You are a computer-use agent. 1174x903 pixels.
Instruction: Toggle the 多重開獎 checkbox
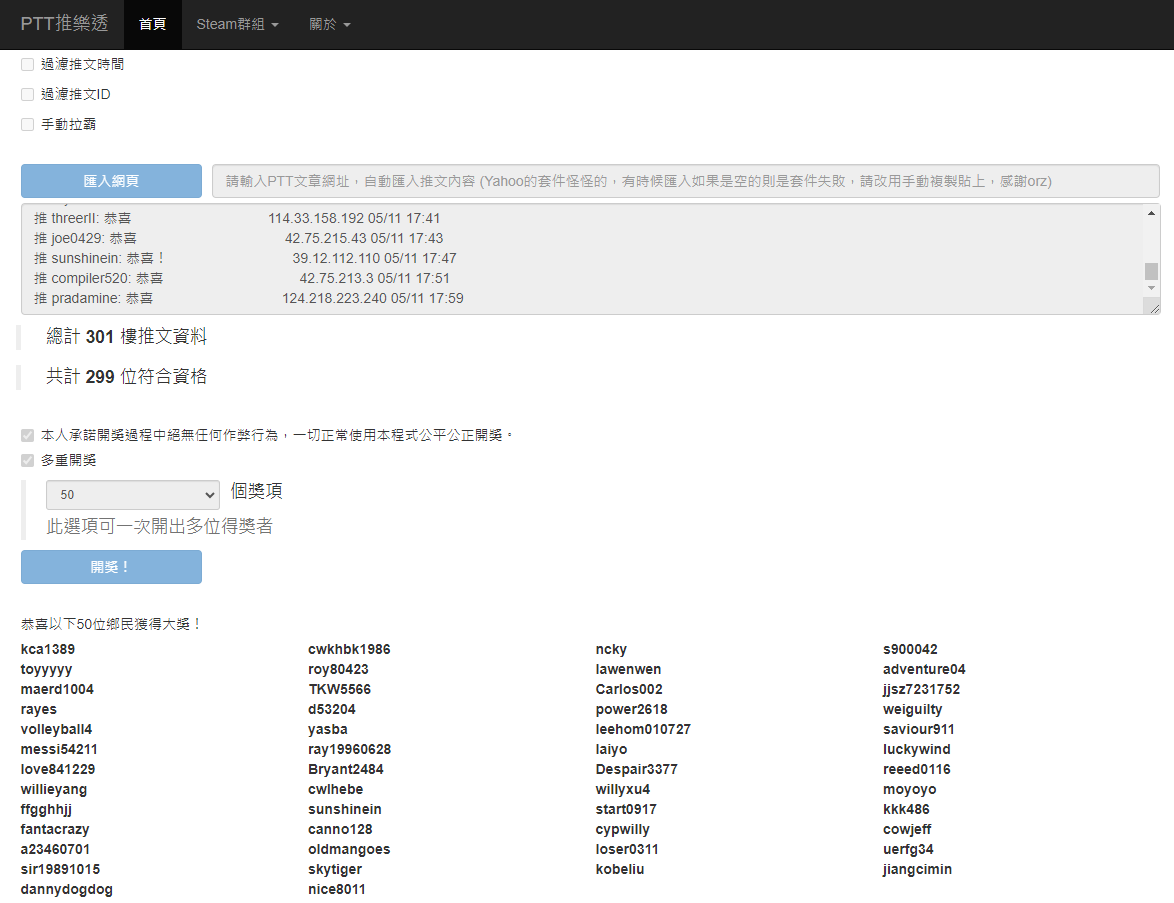click(x=28, y=460)
